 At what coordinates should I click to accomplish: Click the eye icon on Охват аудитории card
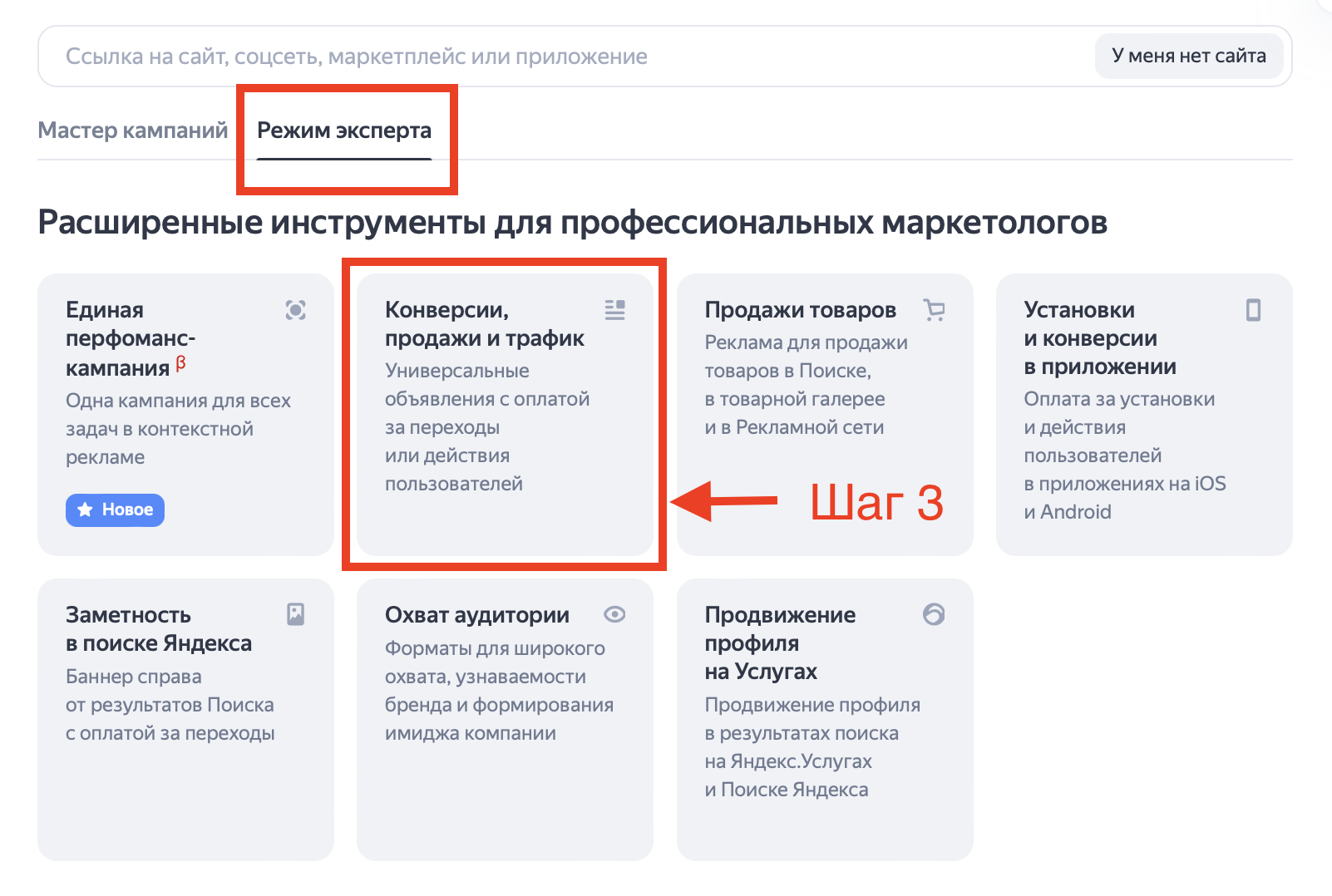point(614,615)
